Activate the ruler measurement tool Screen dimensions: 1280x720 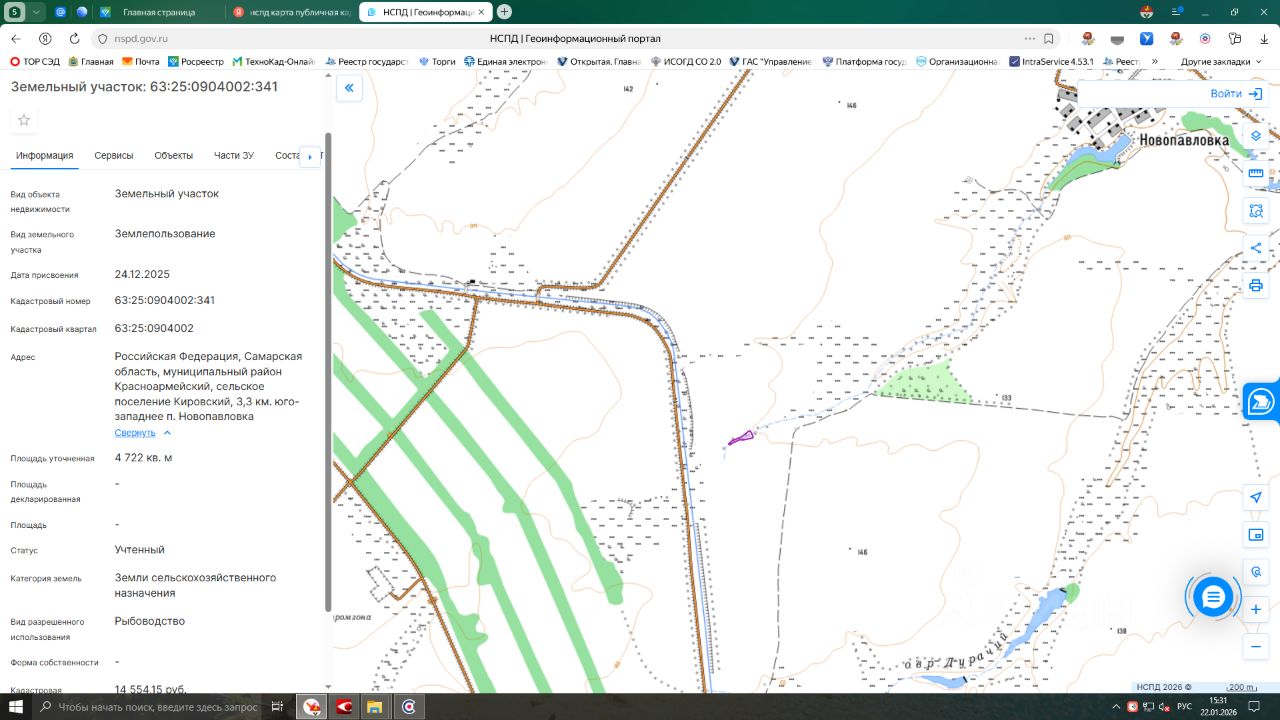1256,173
